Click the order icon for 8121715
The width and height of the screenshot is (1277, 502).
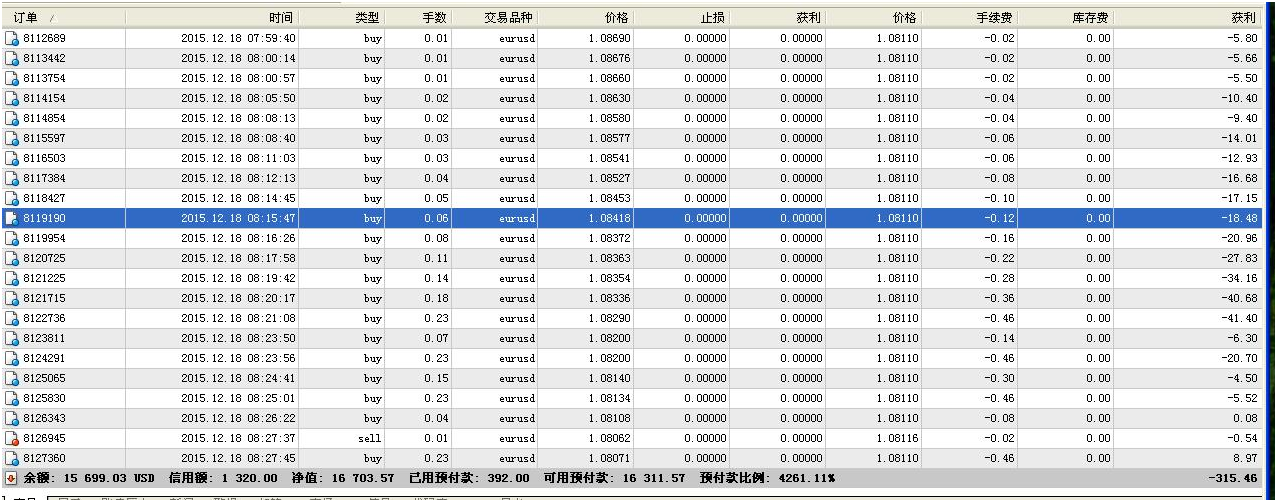tap(12, 298)
